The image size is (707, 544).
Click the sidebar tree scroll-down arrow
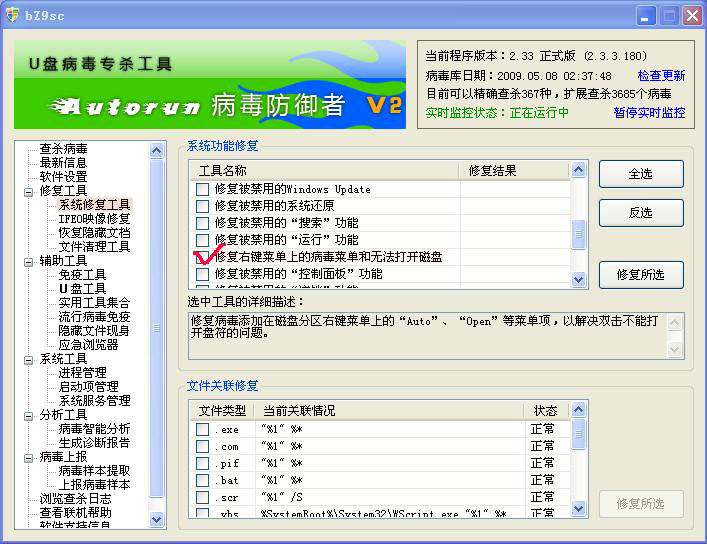[x=156, y=519]
